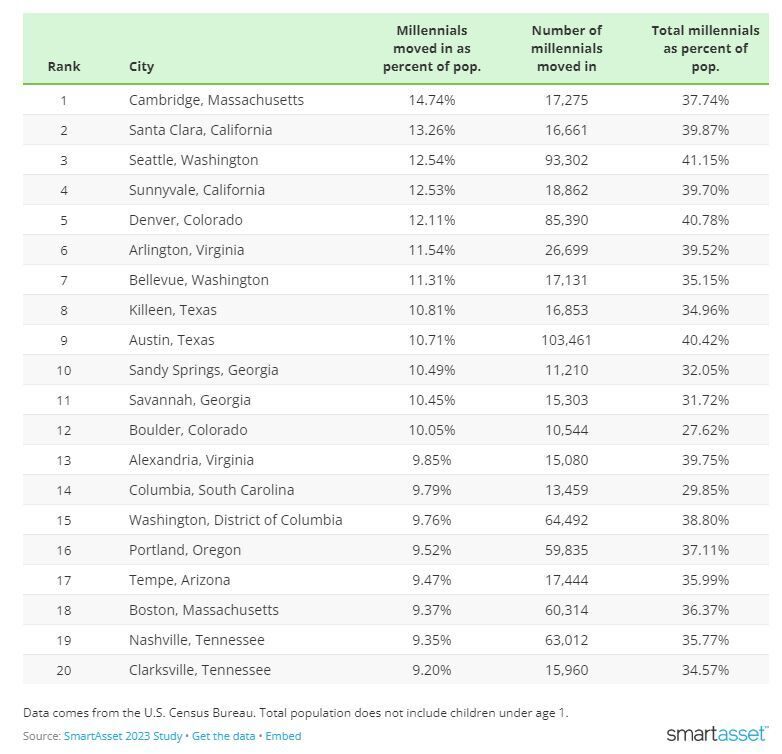Select the Washington, District of Columbia cell
The width and height of the screenshot is (782, 754).
click(235, 520)
